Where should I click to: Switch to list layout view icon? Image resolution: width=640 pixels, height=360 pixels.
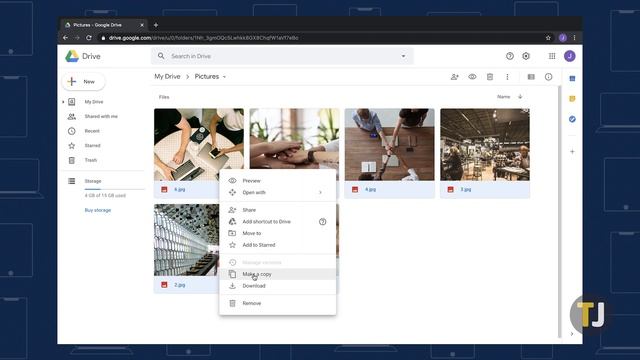point(531,77)
